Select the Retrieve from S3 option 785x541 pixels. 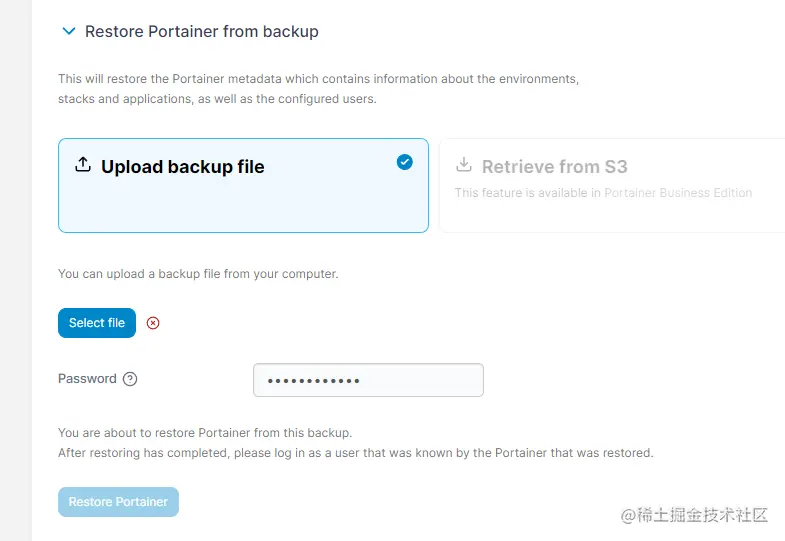point(554,167)
